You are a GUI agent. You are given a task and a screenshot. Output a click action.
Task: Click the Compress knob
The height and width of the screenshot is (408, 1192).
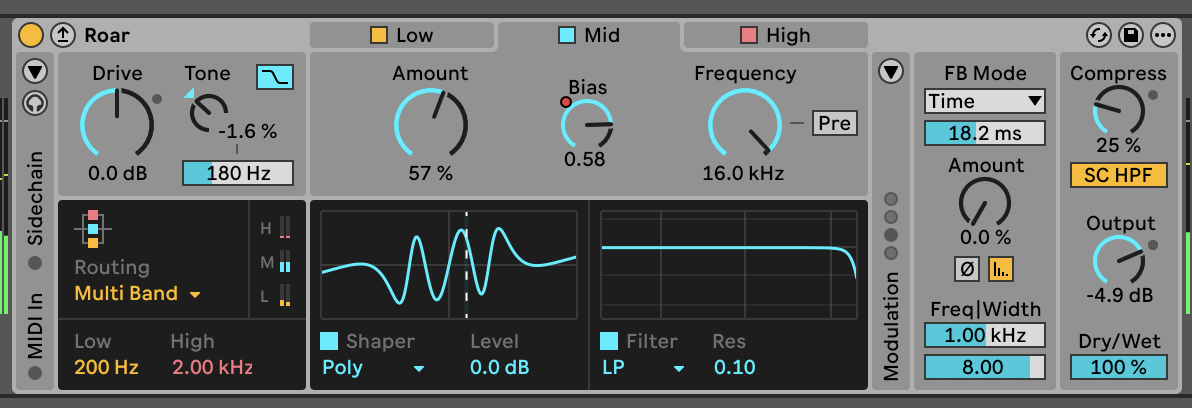[1118, 111]
